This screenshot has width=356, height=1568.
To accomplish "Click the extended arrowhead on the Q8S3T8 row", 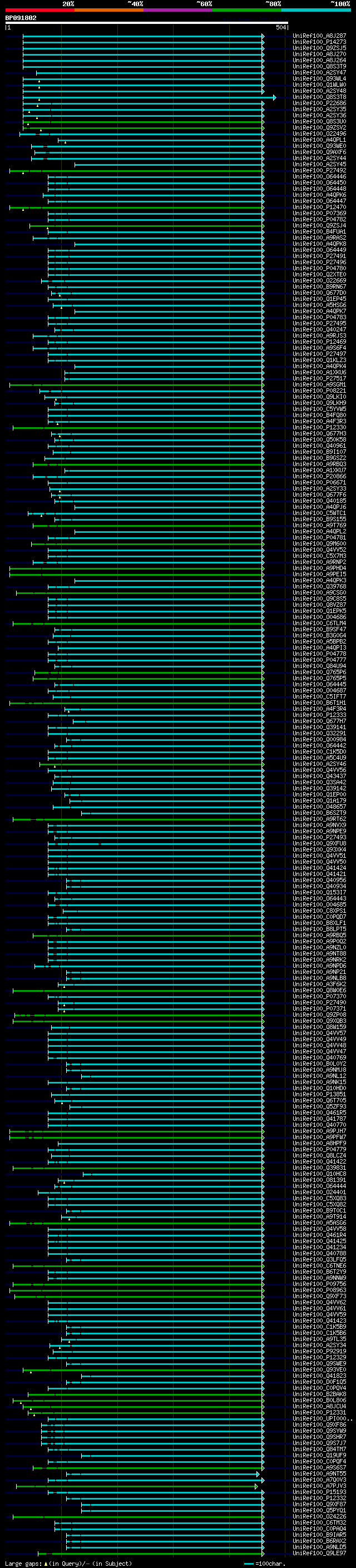I will coord(274,97).
